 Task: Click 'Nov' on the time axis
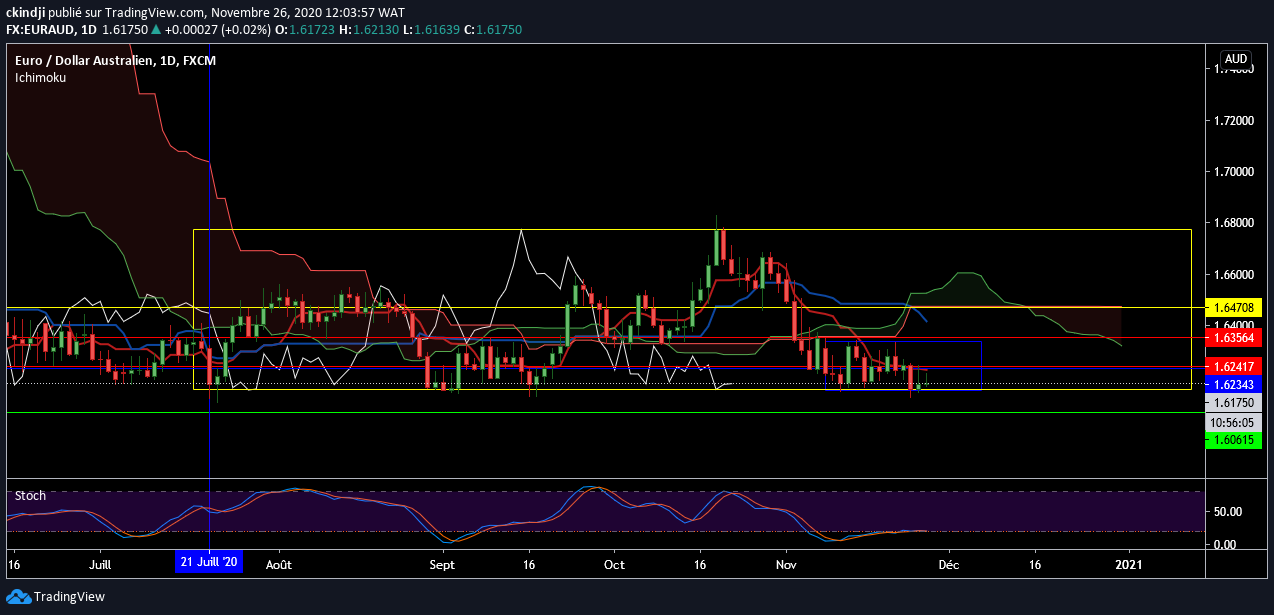click(x=787, y=564)
